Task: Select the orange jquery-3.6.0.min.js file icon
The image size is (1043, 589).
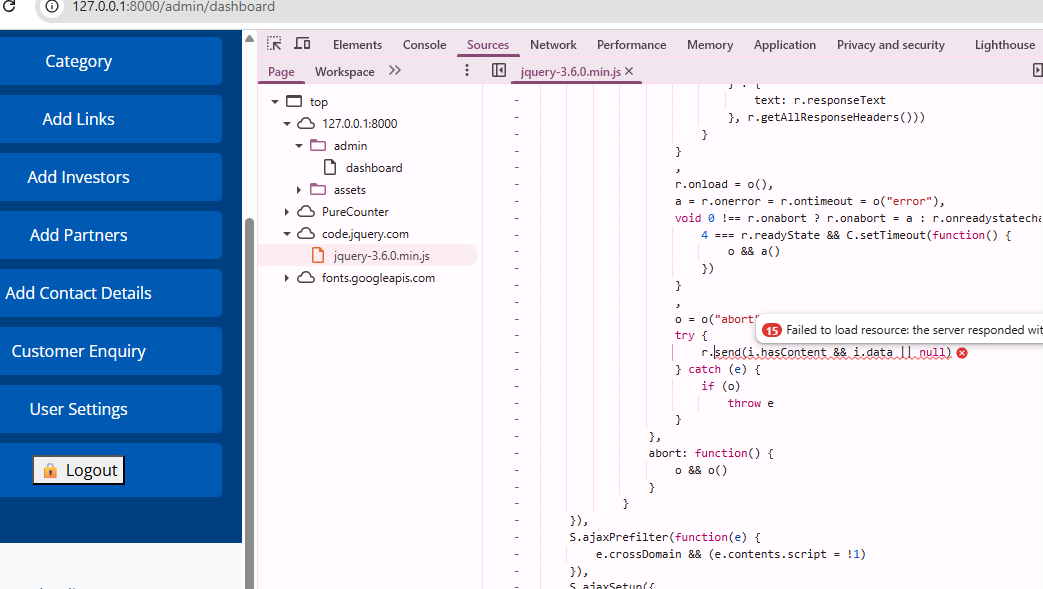Action: coord(318,256)
